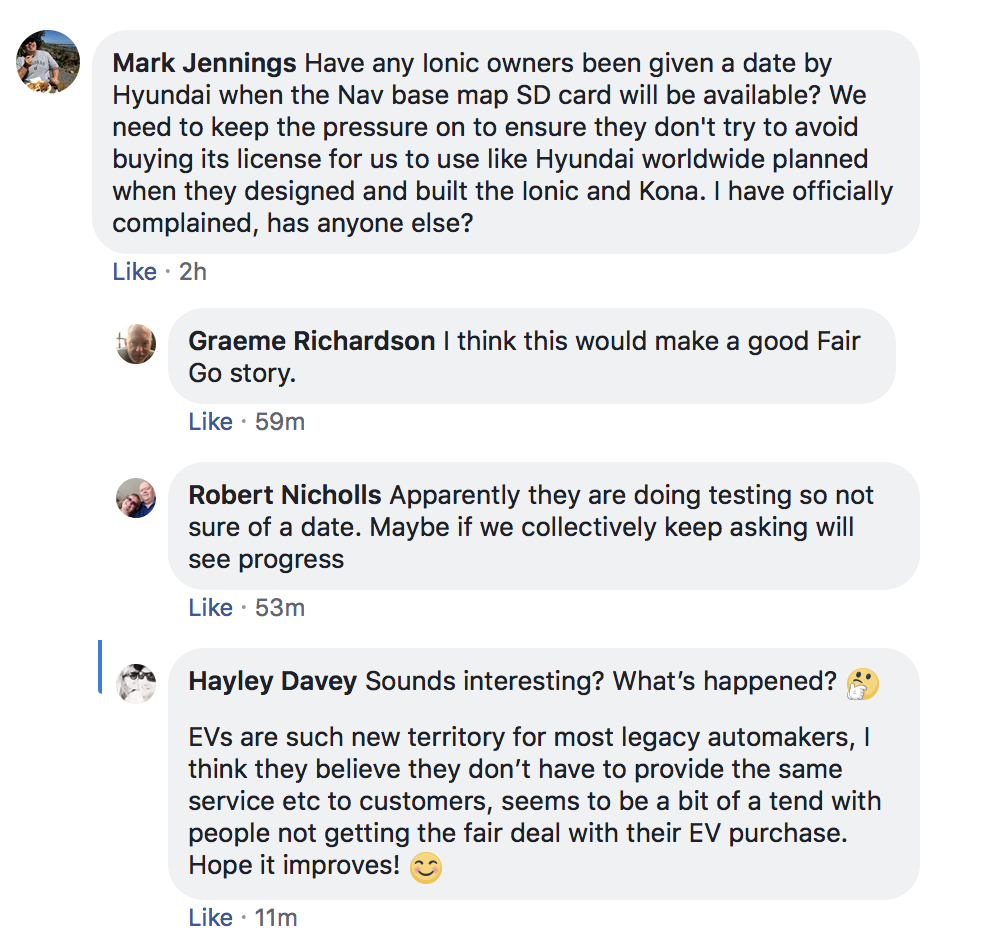Viewport: 984px width, 948px height.
Task: Click the thinking face emoji
Action: [862, 684]
